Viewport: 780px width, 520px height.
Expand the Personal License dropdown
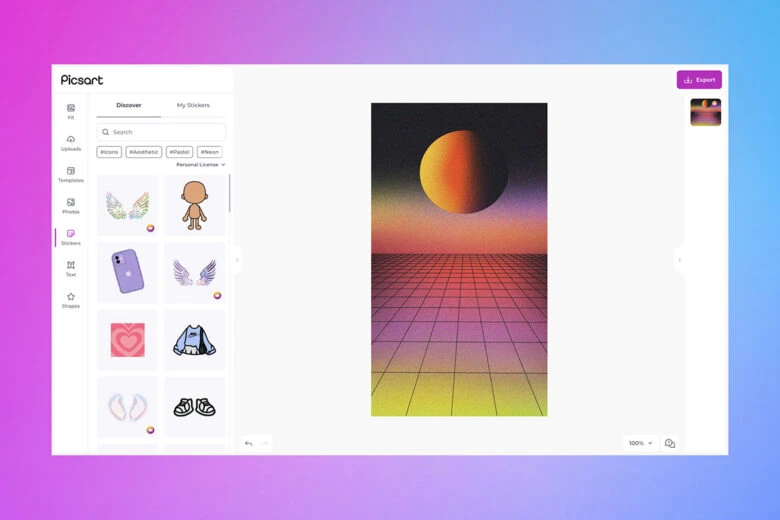[x=200, y=164]
